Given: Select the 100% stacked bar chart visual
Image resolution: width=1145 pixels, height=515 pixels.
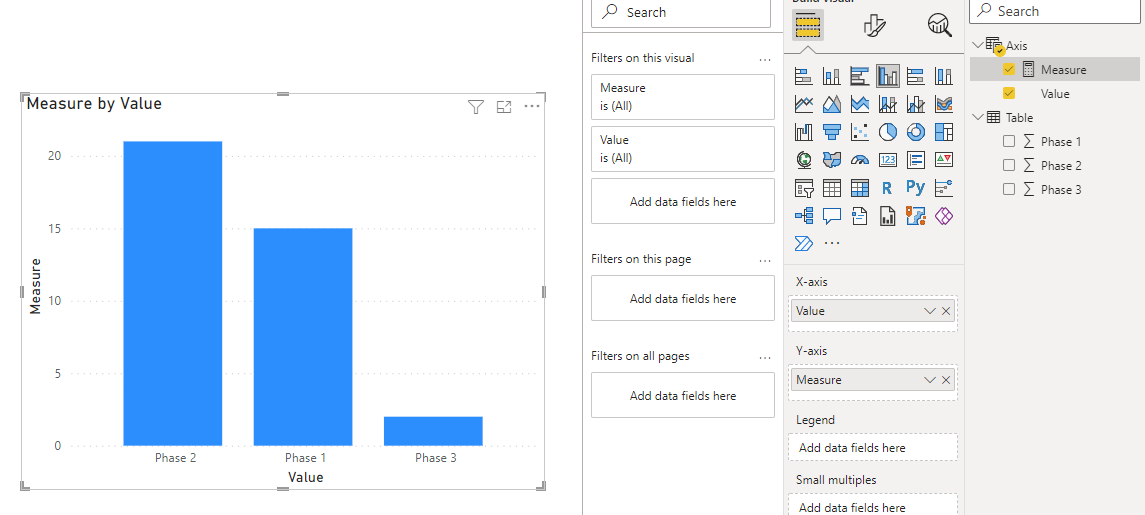Looking at the screenshot, I should [916, 76].
